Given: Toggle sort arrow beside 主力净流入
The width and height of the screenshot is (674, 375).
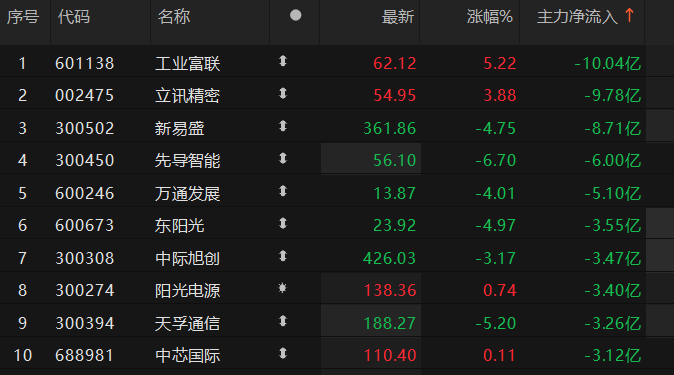Looking at the screenshot, I should [x=629, y=15].
